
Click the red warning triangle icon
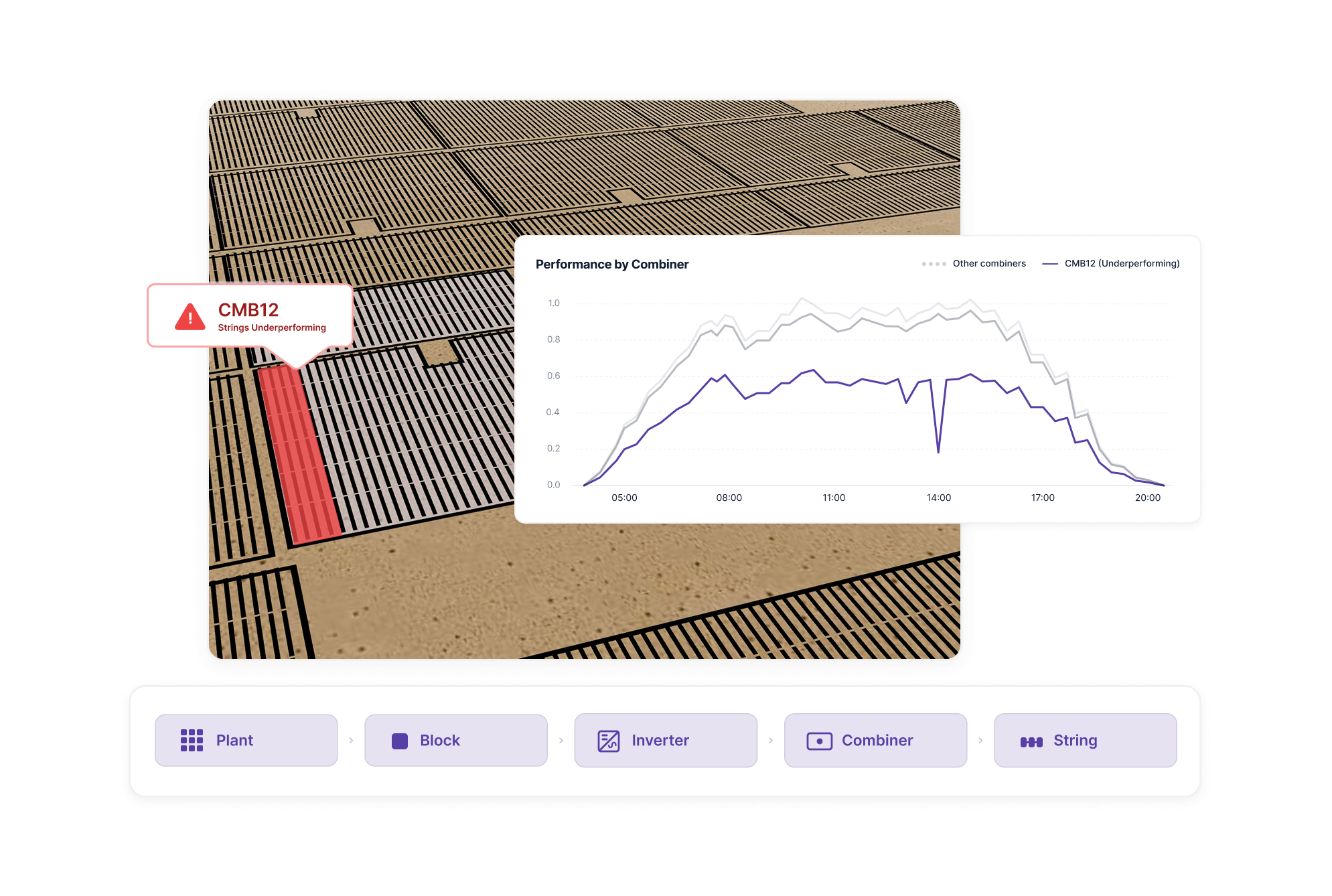coord(190,316)
